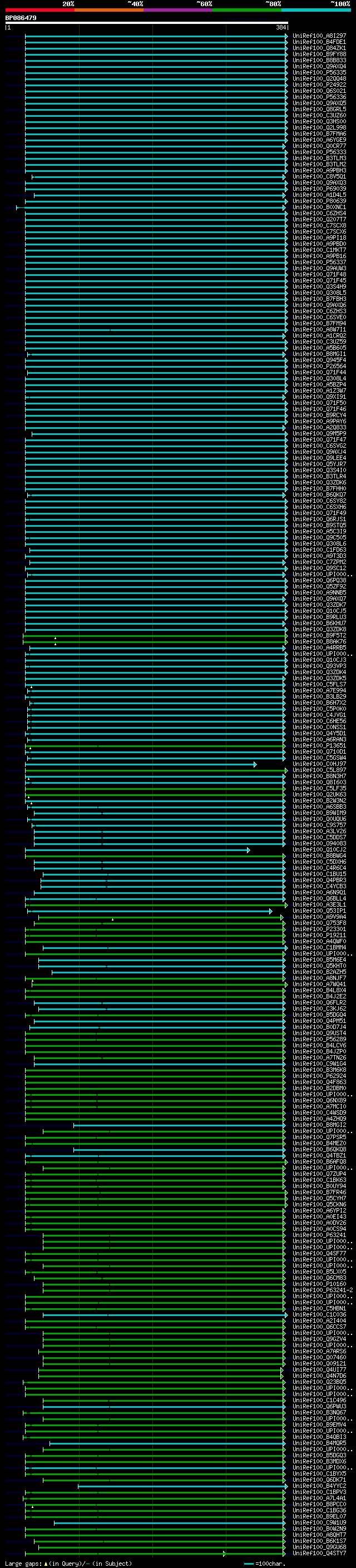The width and height of the screenshot is (356, 1568).
Task: Select the UniRef100_Q93VP3 label
Action: click(x=319, y=666)
